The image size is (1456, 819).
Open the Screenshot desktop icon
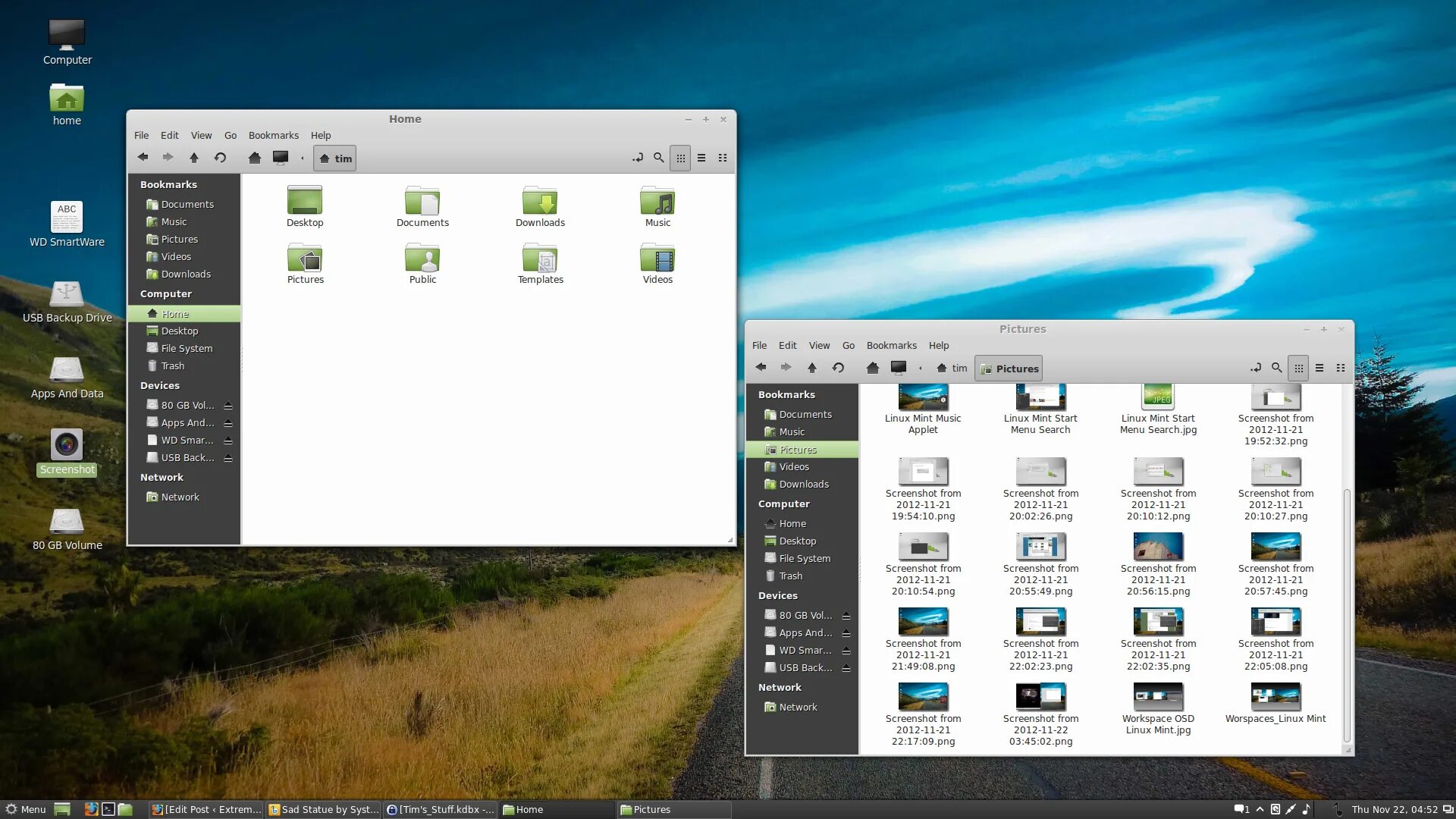pos(67,445)
